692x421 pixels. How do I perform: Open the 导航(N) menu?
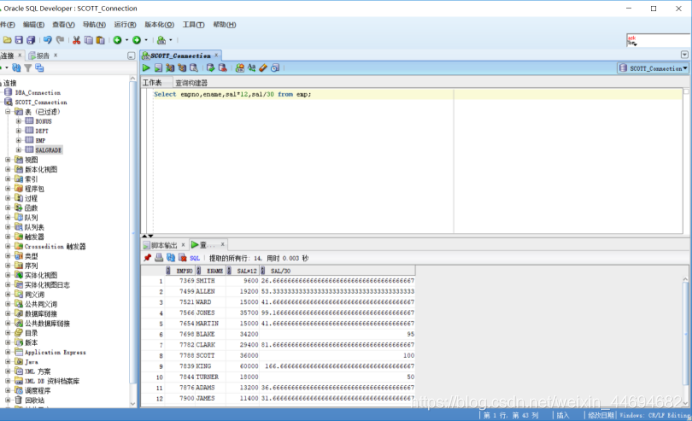tap(94, 25)
